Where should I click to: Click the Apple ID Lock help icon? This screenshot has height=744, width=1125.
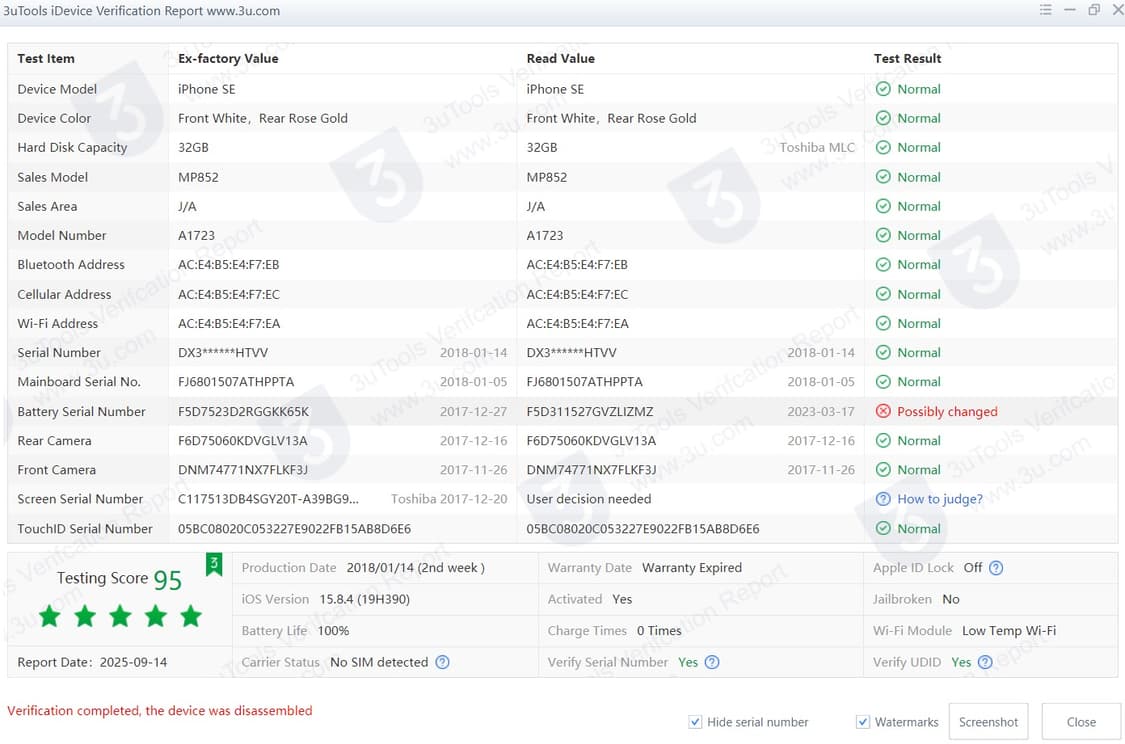coord(996,568)
